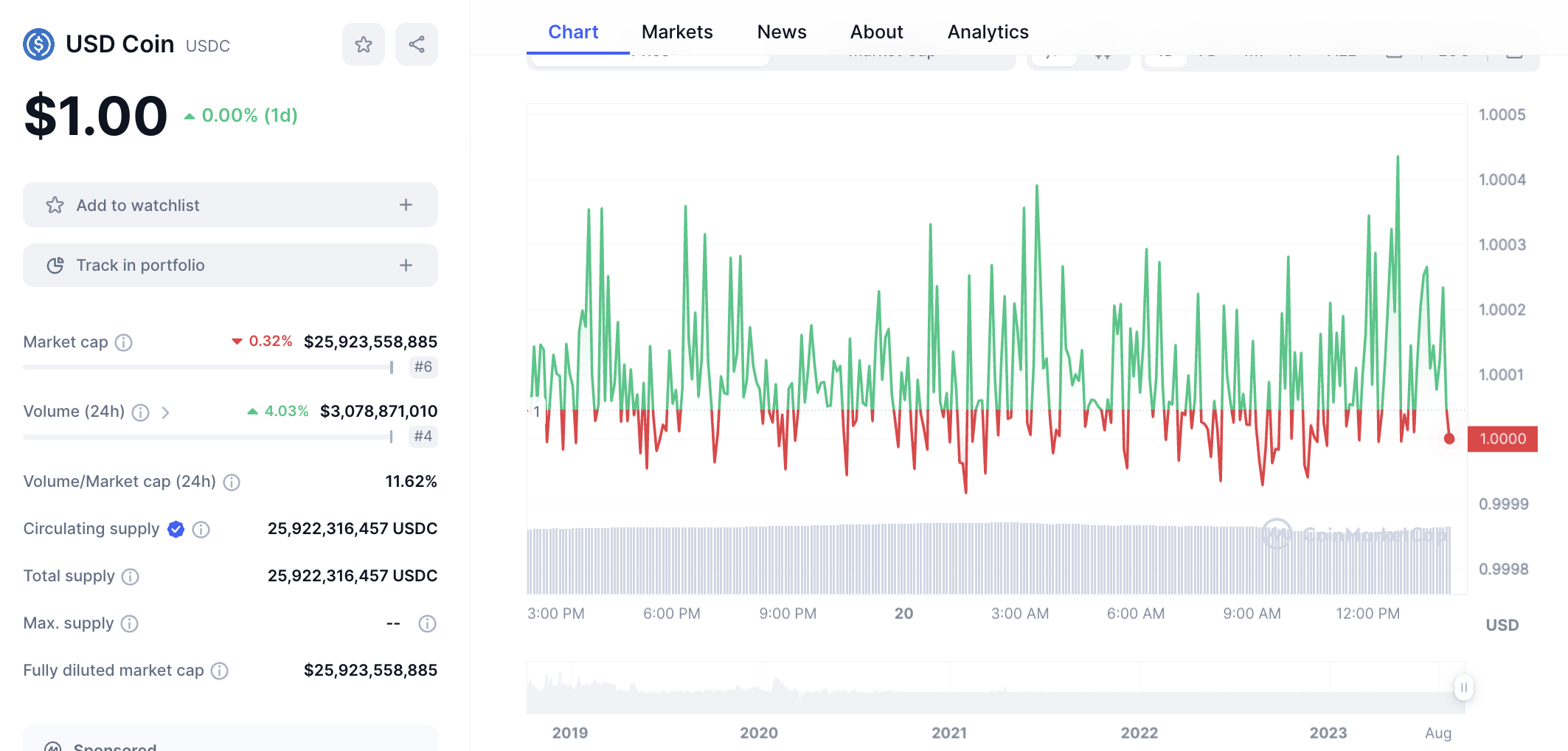Switch to the Markets tab
The image size is (1568, 751).
(676, 32)
